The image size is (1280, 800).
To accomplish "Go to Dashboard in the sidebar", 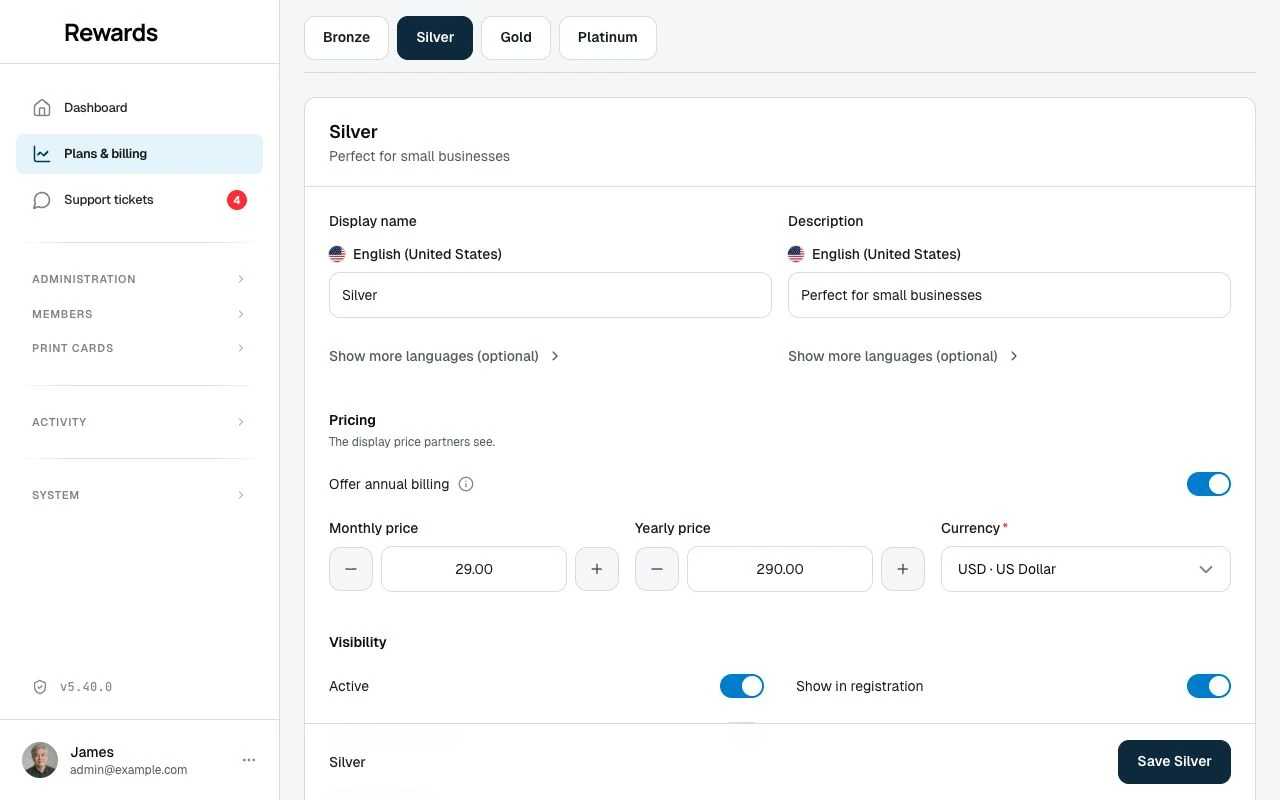I will coord(139,108).
